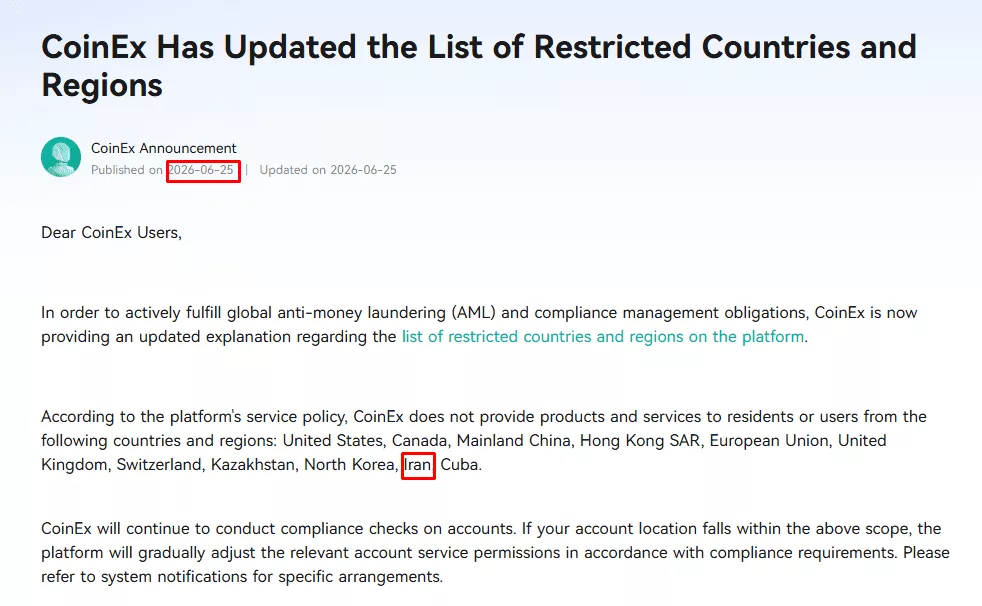Click the red-boxed published date 2026-06-25
The width and height of the screenshot is (982, 606).
[x=203, y=170]
